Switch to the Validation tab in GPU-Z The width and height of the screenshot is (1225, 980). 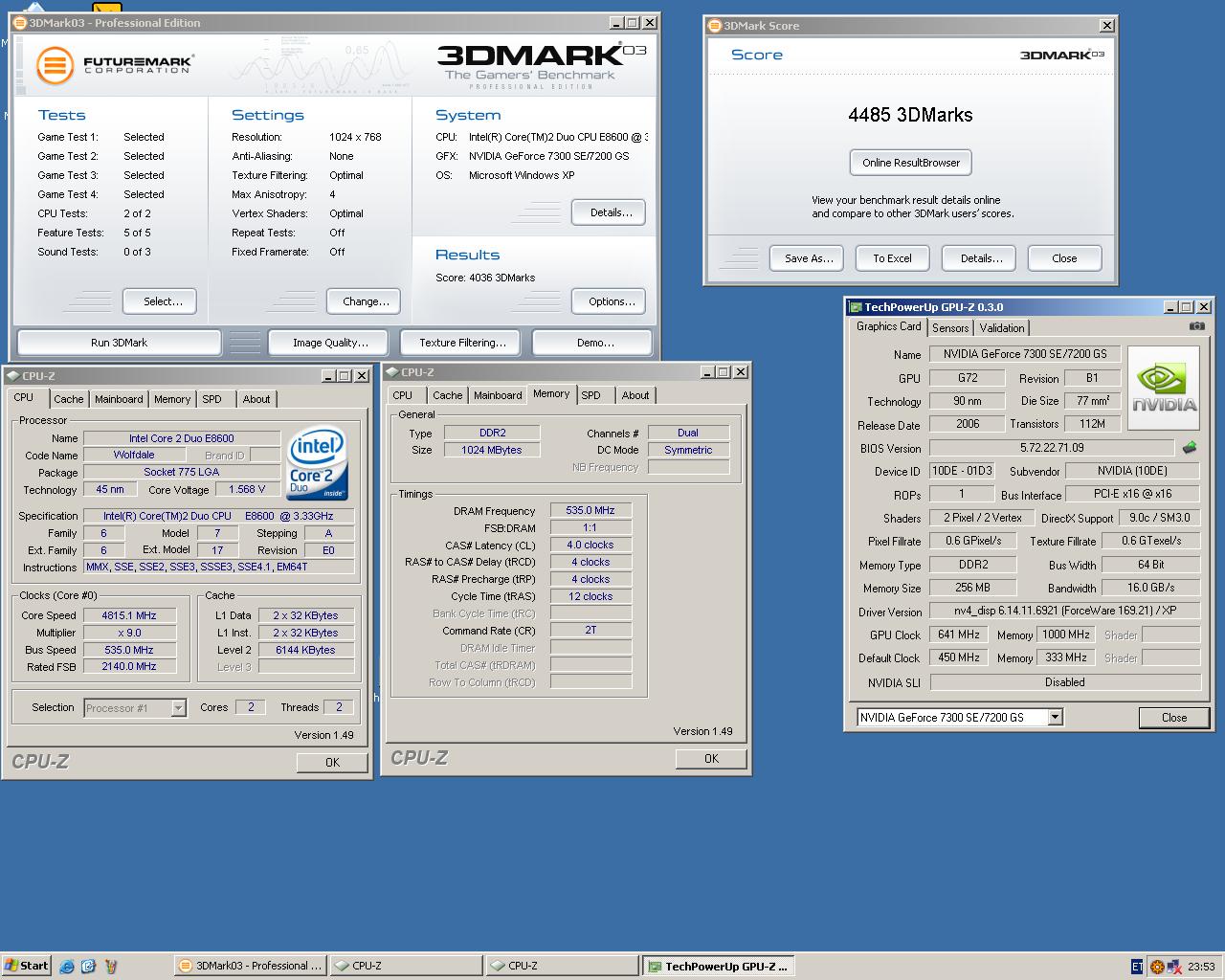(1002, 327)
